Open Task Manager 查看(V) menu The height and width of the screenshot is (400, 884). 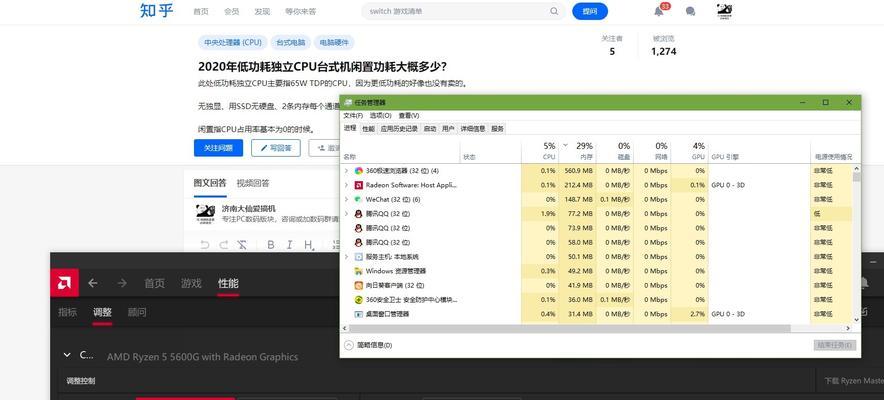[x=409, y=115]
